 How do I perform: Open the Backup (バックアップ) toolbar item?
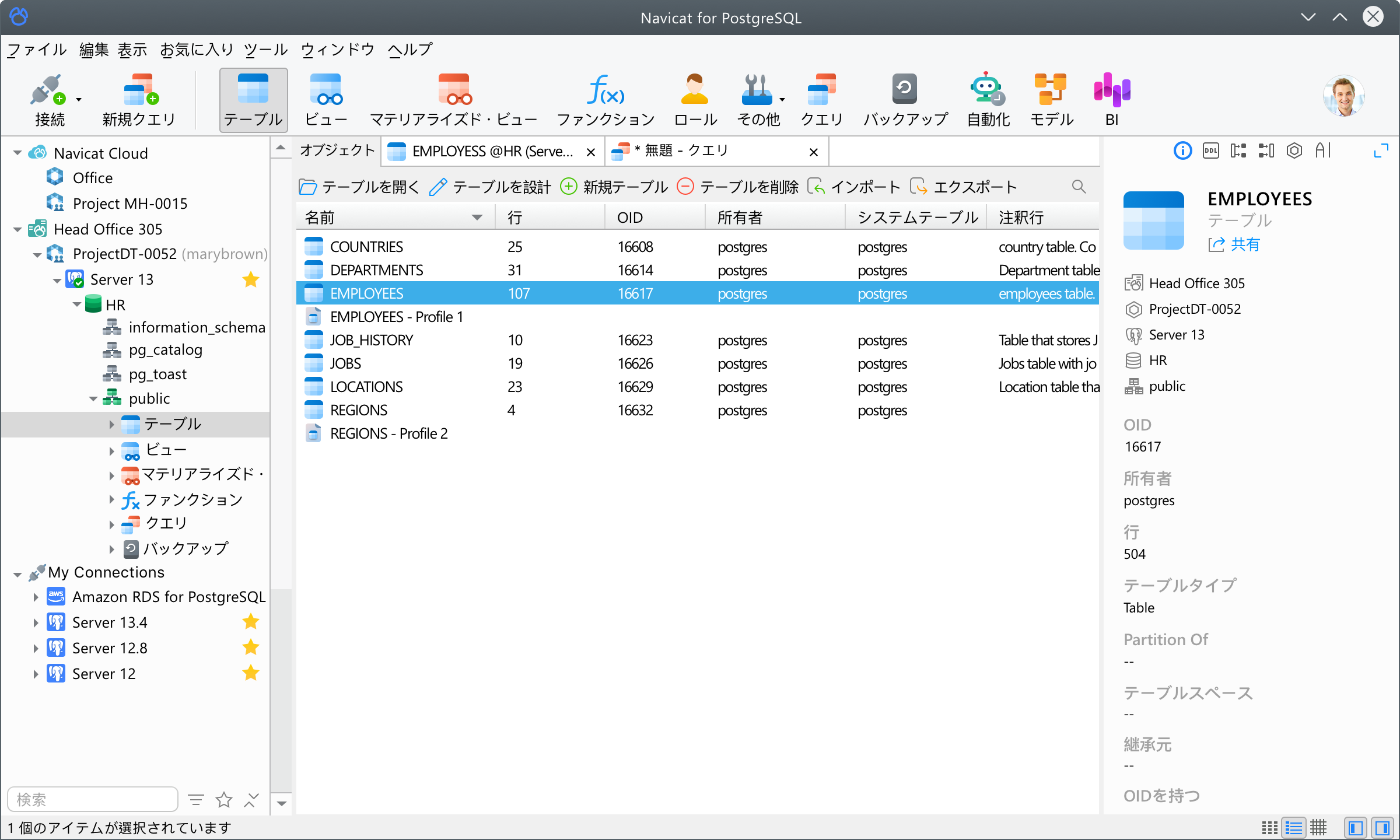click(905, 100)
